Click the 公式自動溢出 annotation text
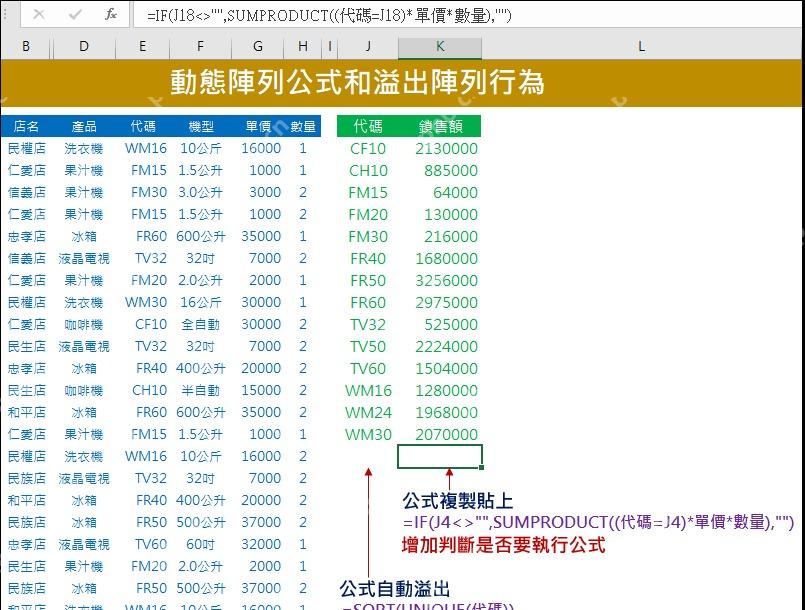Image resolution: width=805 pixels, height=610 pixels. coord(394,588)
